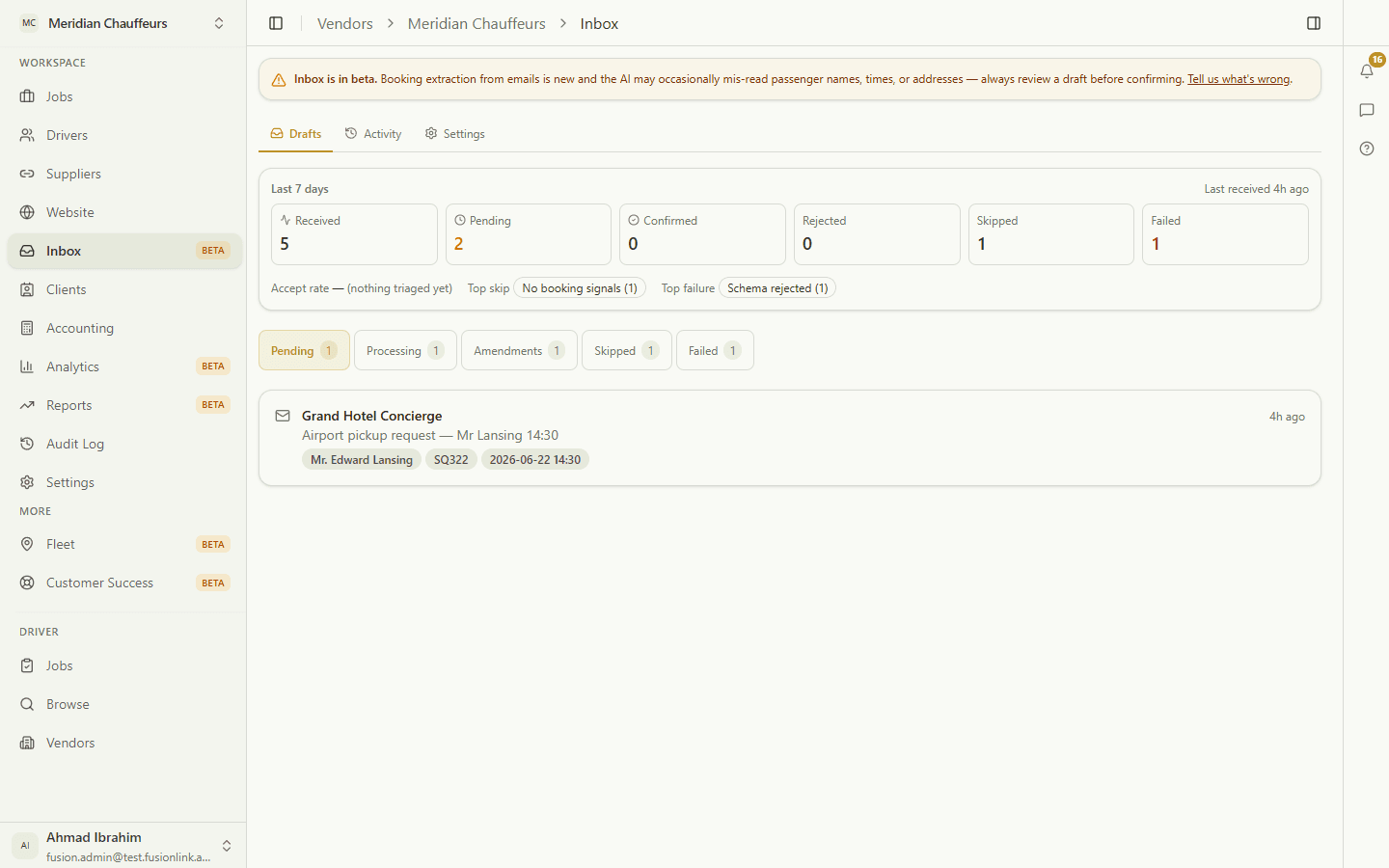Click the Fleet map pin icon

[27, 544]
